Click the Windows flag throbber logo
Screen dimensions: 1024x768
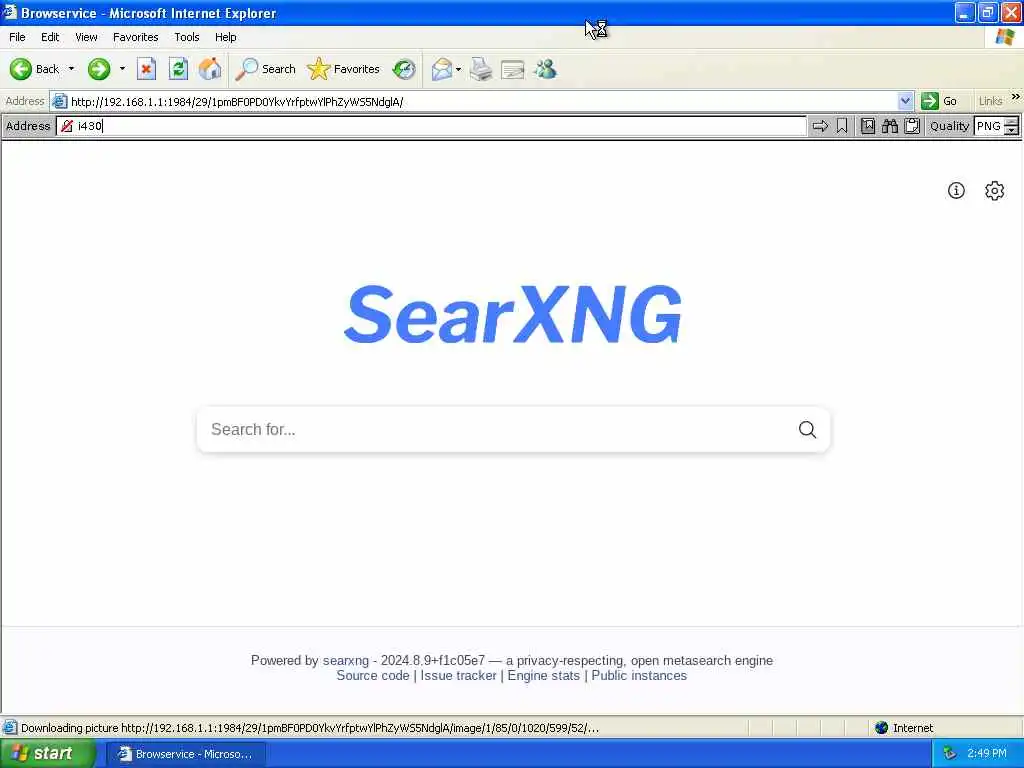pyautogui.click(x=1005, y=37)
